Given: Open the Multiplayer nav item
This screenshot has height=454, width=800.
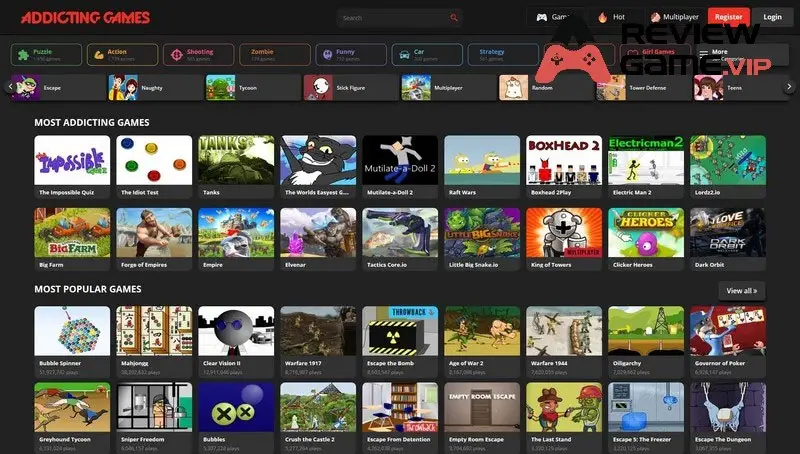Looking at the screenshot, I should click(674, 17).
